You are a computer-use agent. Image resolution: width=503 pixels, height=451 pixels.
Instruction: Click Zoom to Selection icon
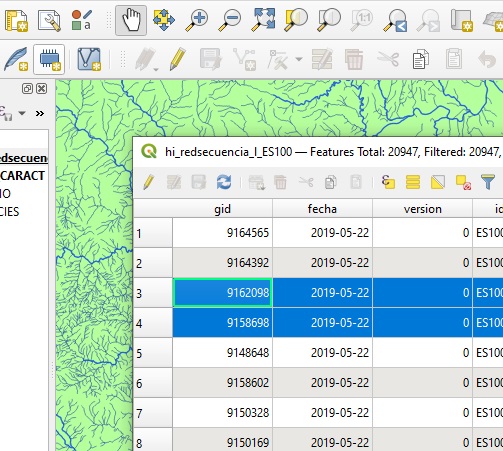[296, 21]
